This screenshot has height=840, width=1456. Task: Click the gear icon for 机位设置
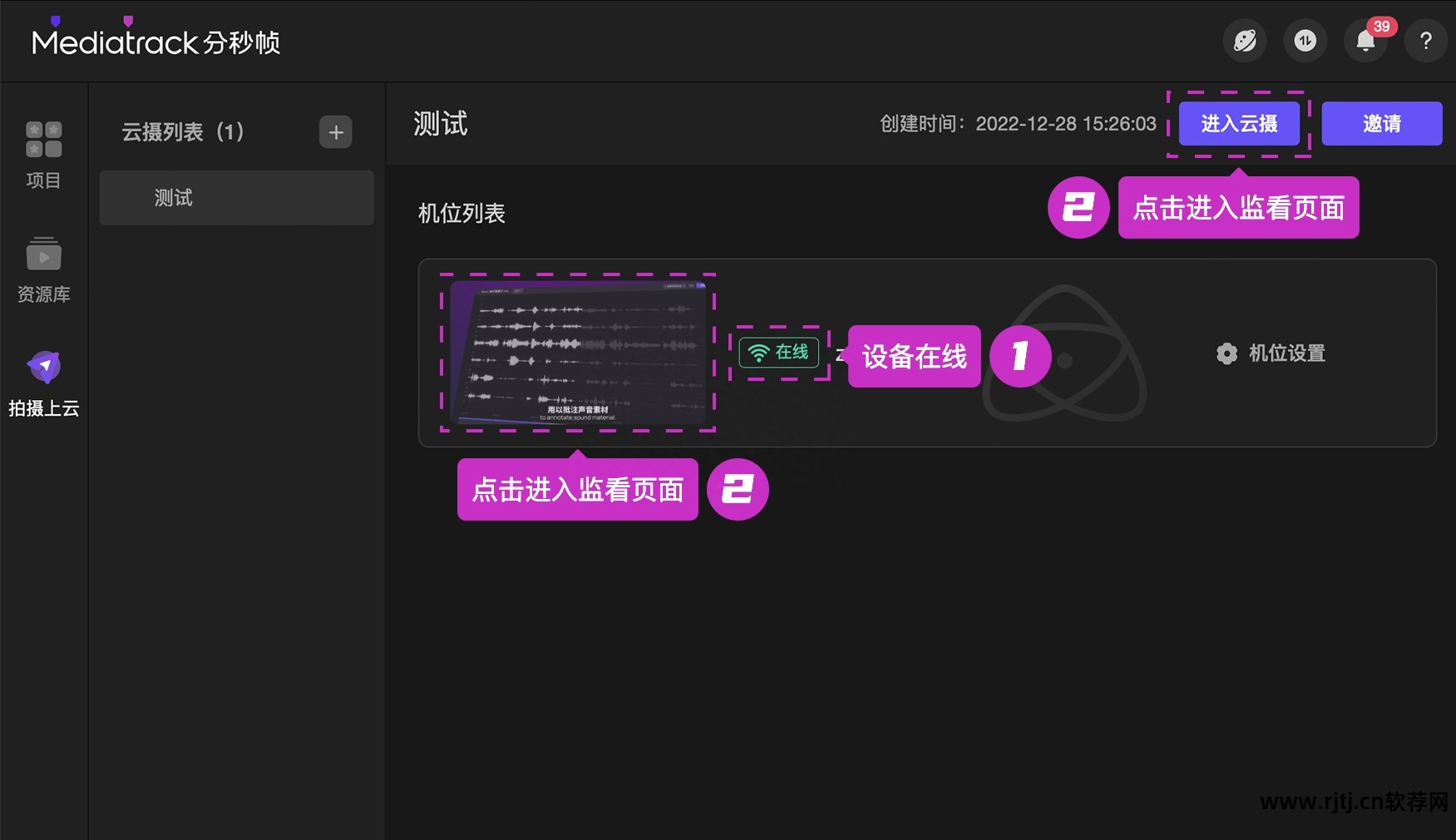[1226, 353]
